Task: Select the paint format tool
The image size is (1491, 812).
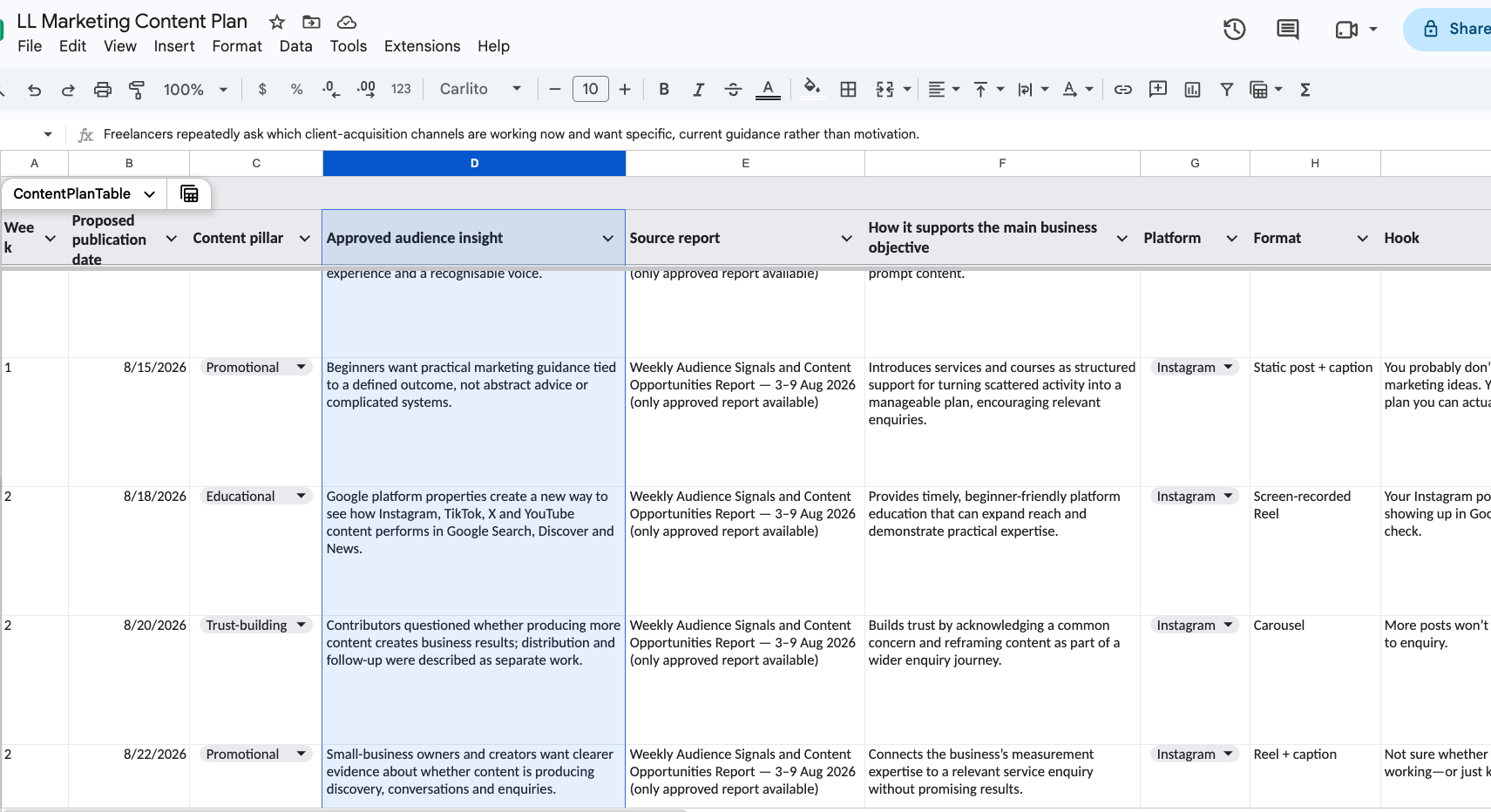Action: 137,90
